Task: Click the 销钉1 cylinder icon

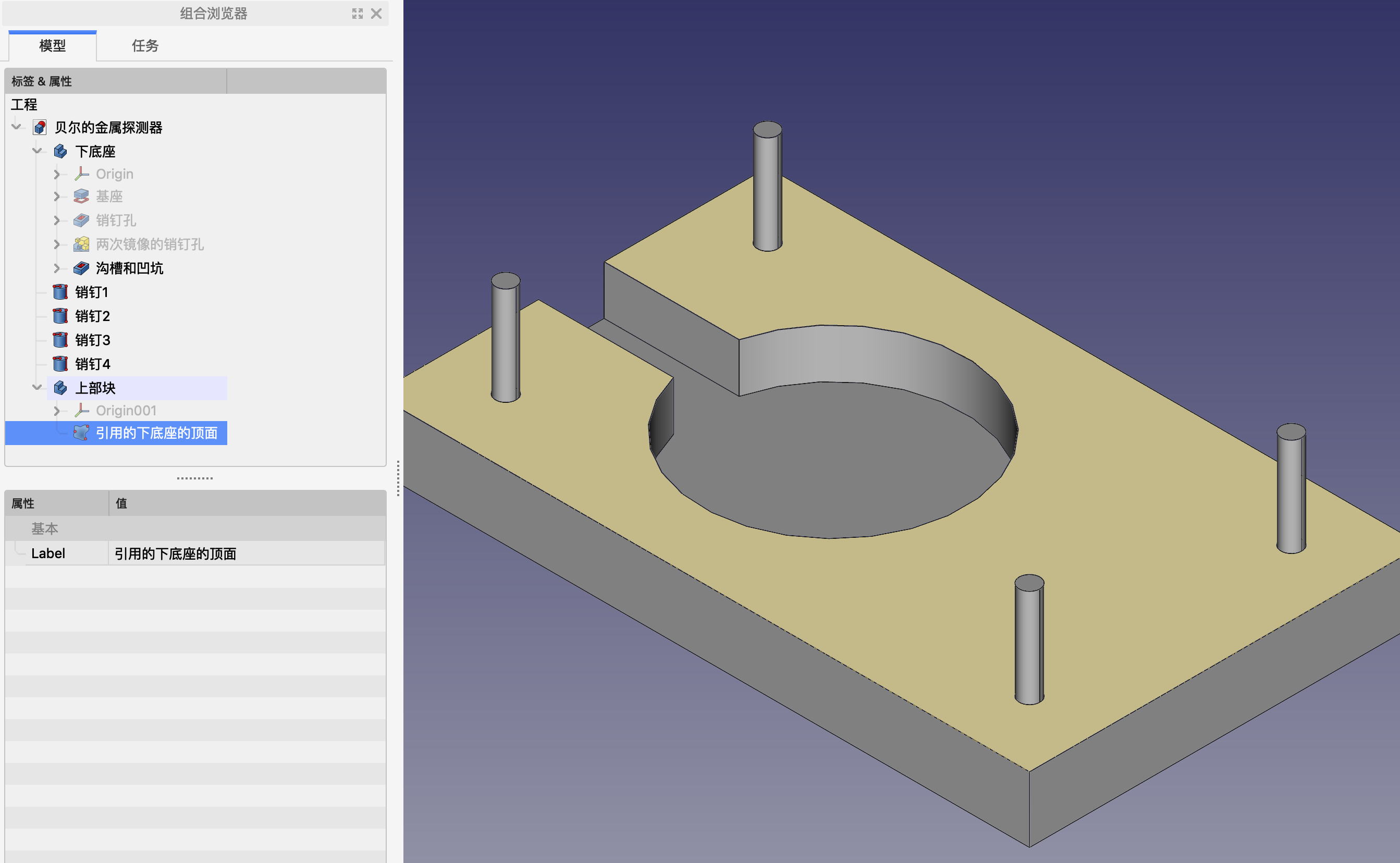Action: 60,292
